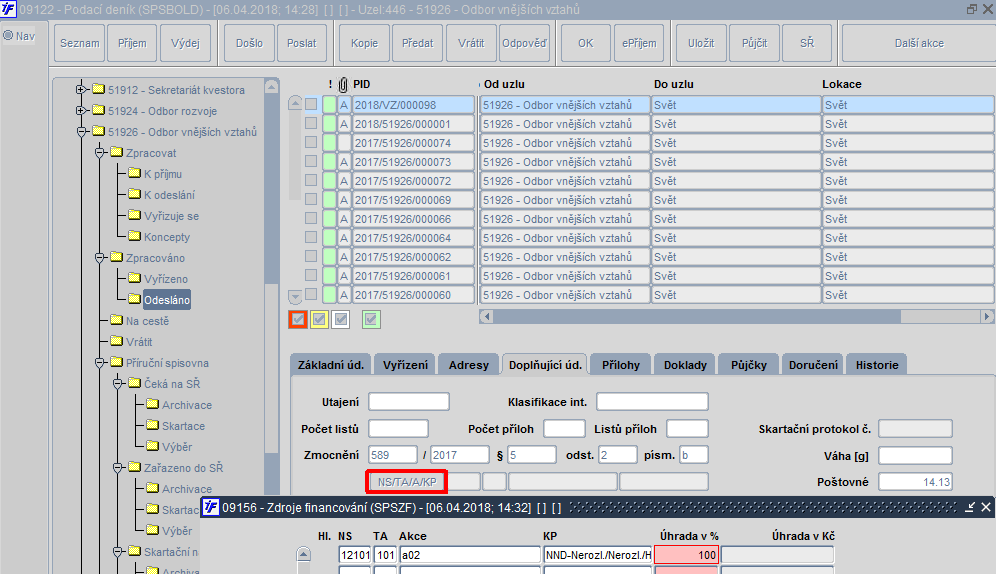The image size is (996, 574).
Task: Select the Nav radio button
Action: coord(8,36)
